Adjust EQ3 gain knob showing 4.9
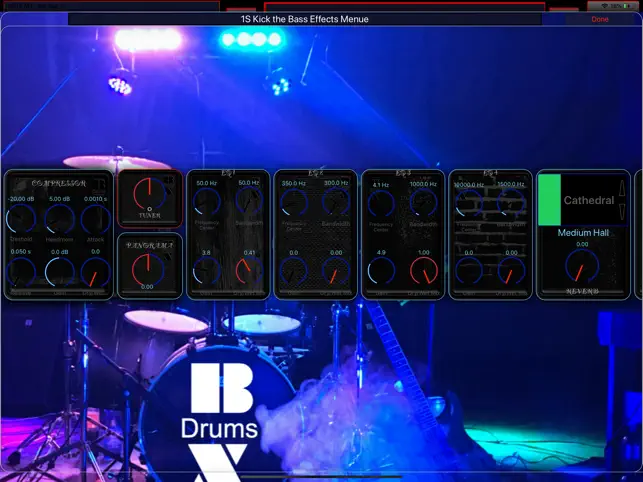Screen dimensions: 643x482 pyautogui.click(x=381, y=271)
